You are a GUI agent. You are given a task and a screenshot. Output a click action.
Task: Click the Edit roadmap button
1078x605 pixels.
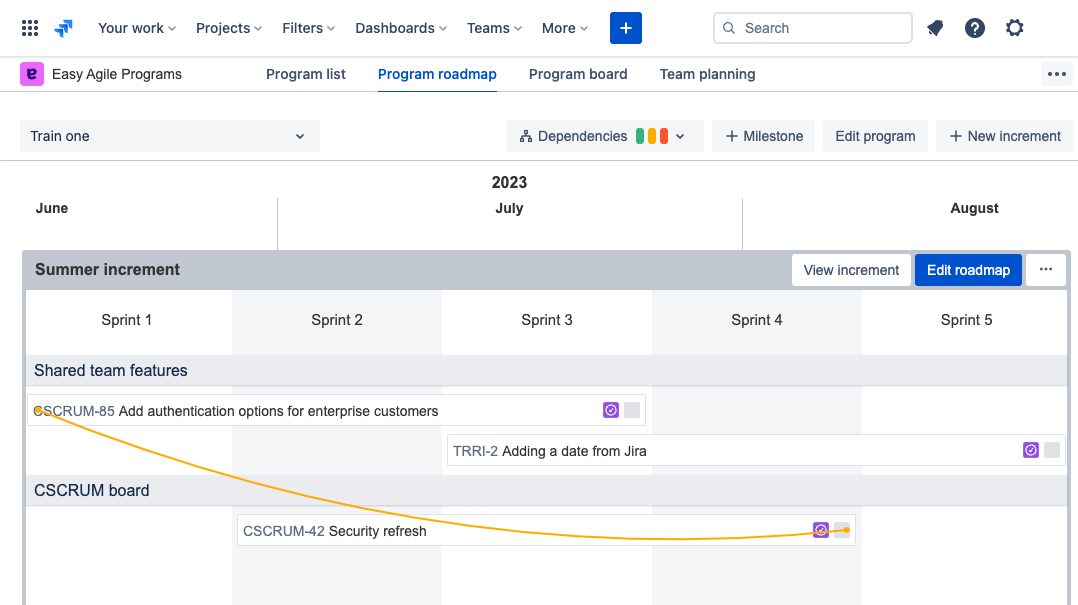click(x=967, y=269)
